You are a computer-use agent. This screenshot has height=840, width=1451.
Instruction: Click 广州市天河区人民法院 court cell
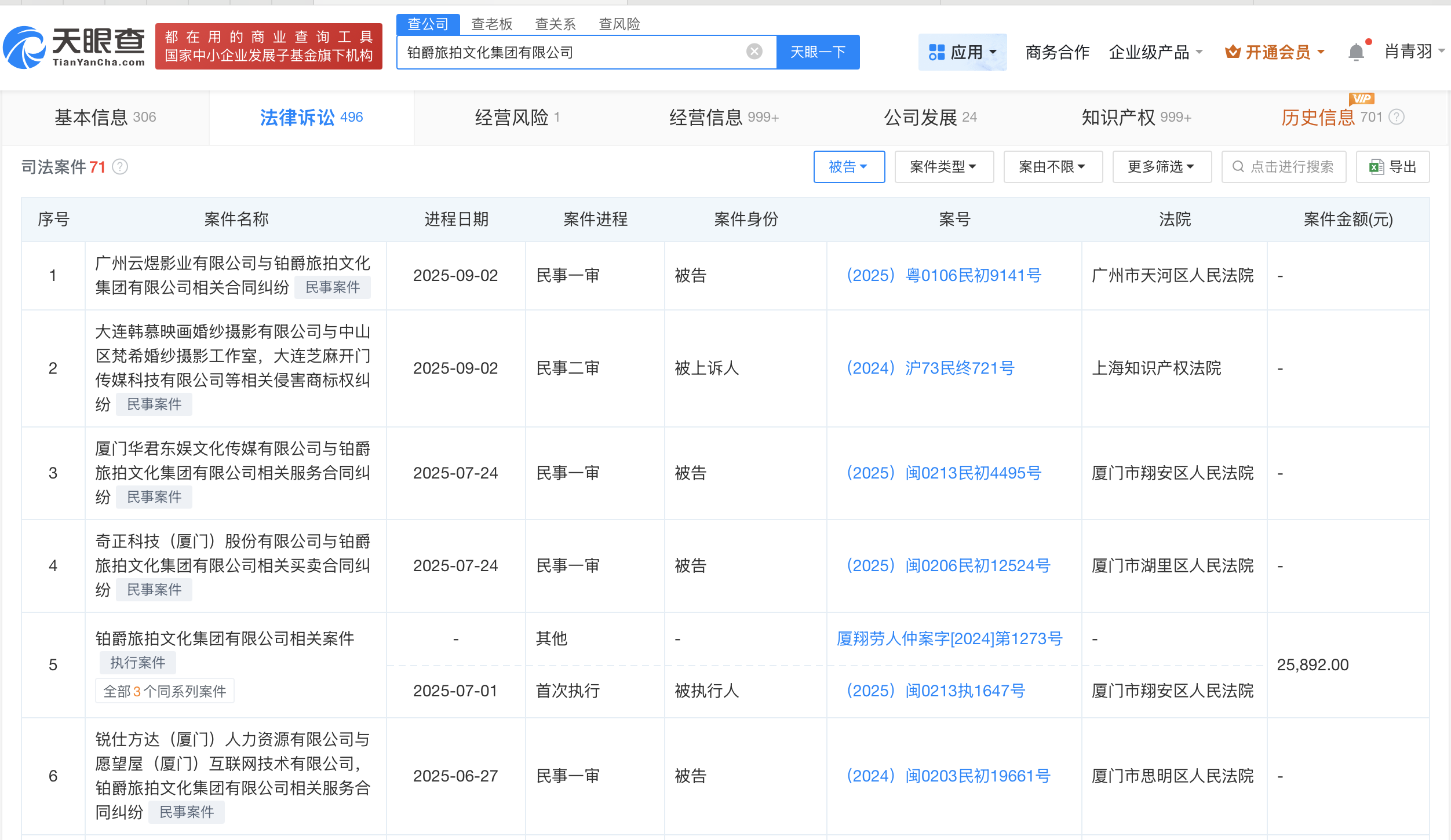1172,275
